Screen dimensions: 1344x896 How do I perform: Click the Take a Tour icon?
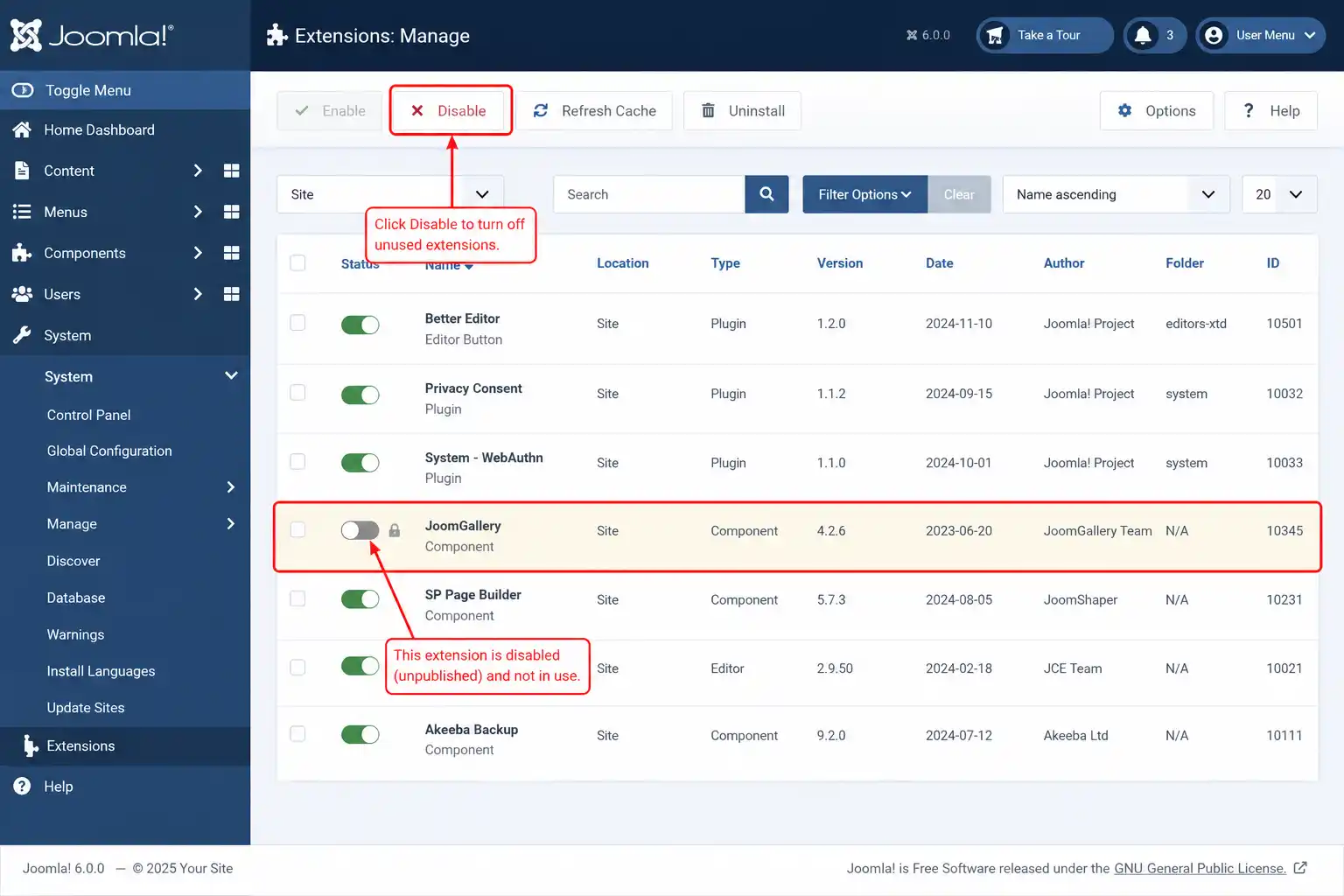[995, 35]
